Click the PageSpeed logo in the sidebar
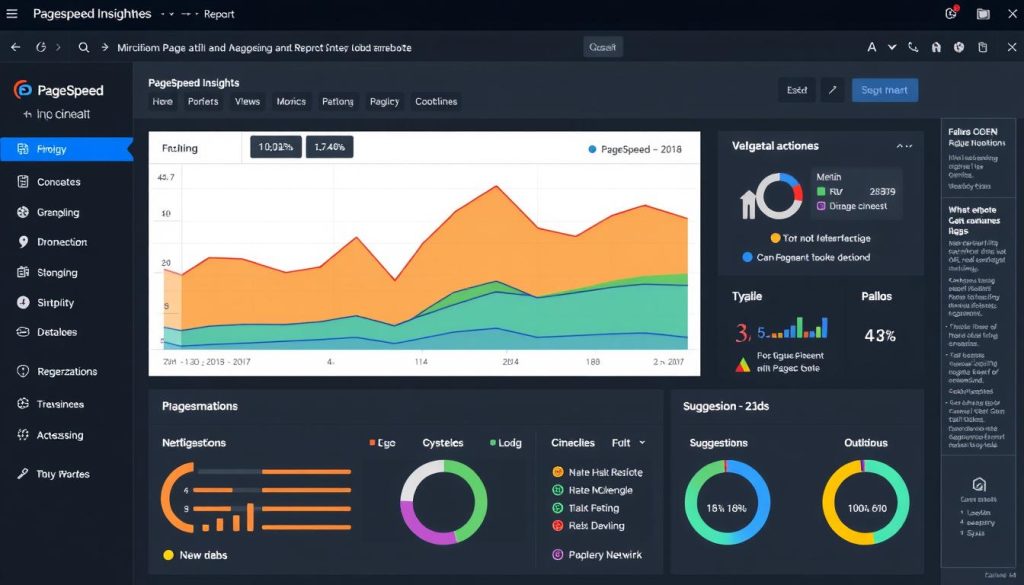1024x585 pixels. (23, 90)
